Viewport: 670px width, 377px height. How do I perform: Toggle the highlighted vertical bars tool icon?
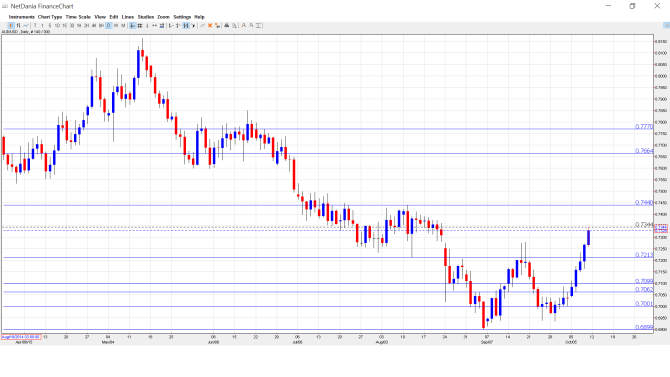[x=186, y=26]
